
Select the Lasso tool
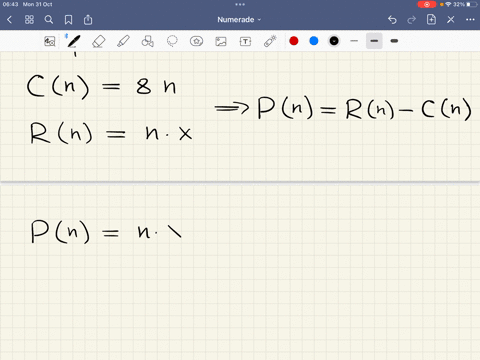(x=172, y=41)
